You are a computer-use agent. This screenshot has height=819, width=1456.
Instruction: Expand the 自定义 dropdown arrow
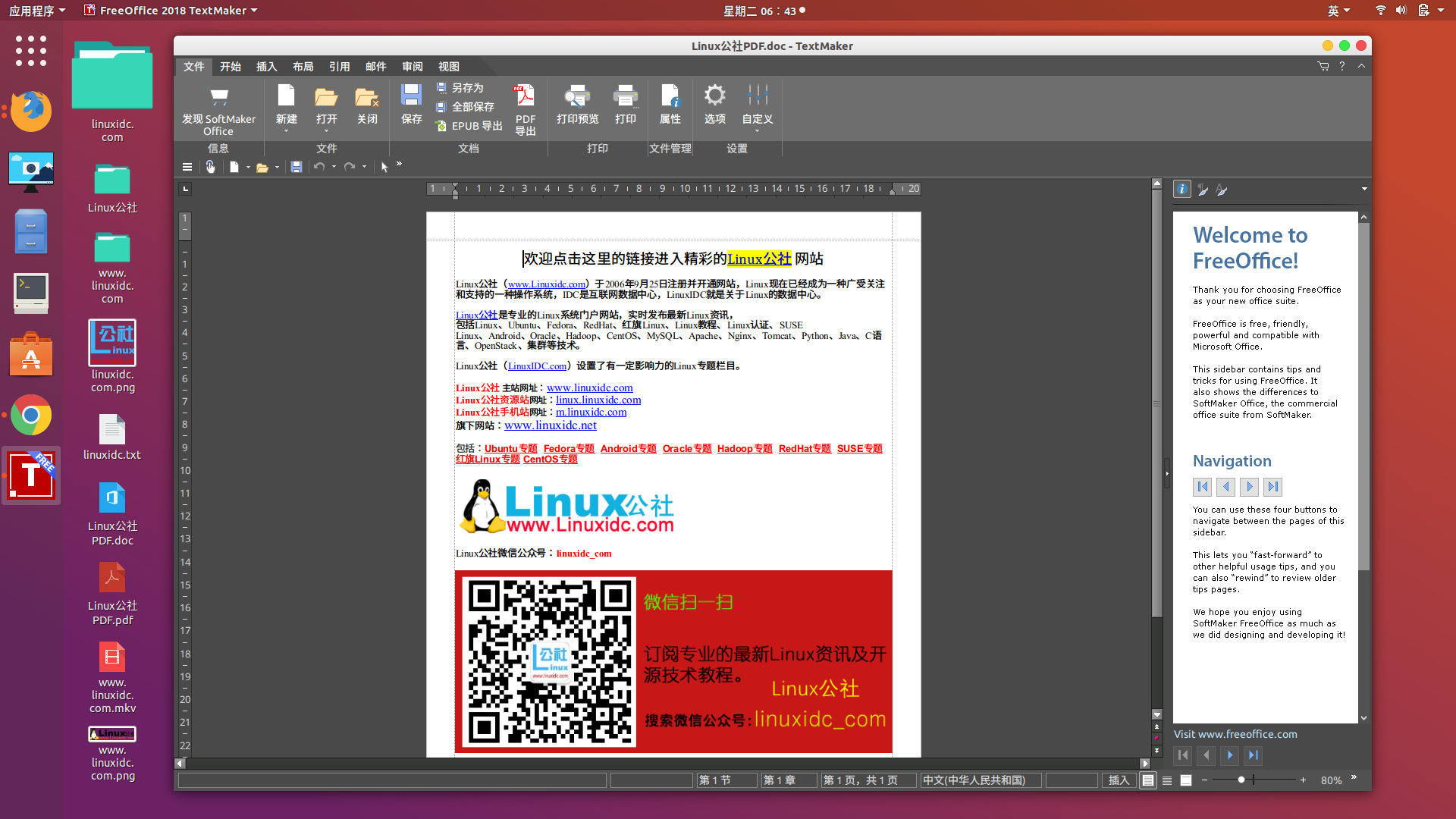click(758, 131)
